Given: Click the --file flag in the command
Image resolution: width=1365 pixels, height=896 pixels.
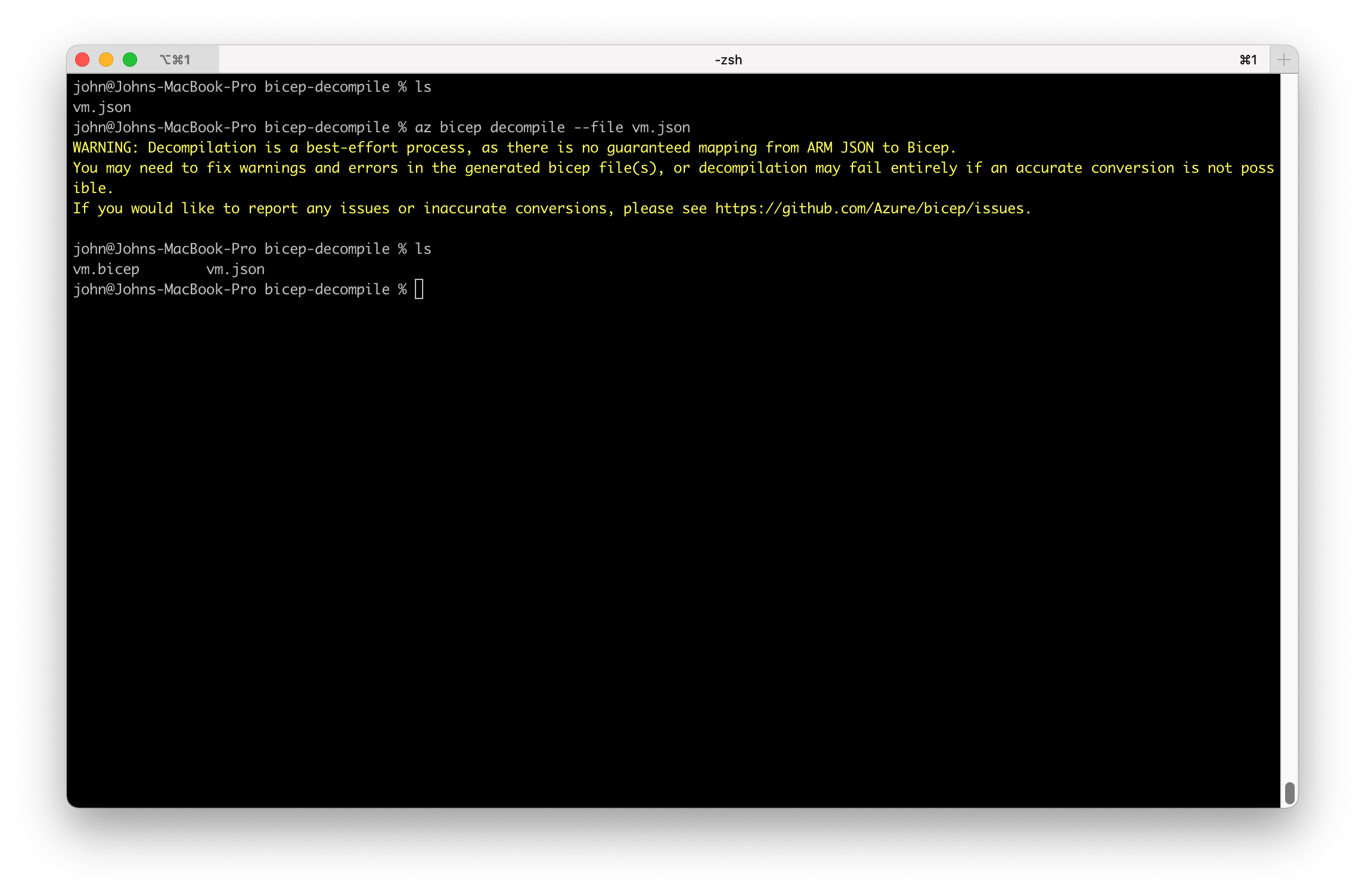Looking at the screenshot, I should click(x=598, y=127).
